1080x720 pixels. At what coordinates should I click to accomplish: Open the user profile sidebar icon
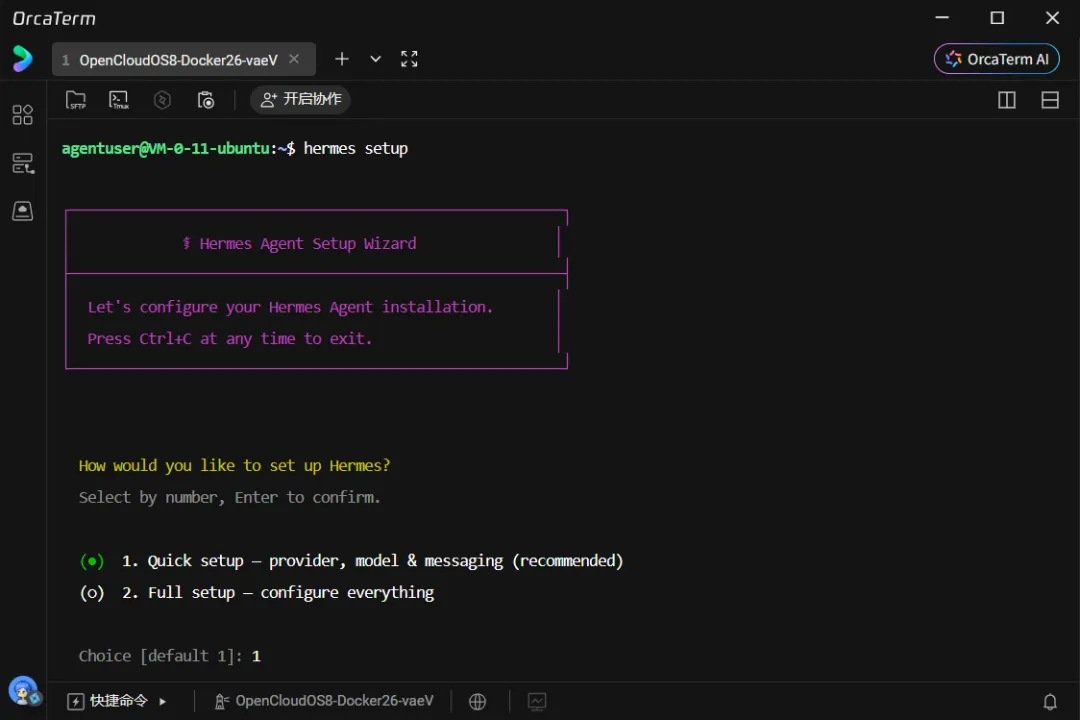(x=23, y=211)
